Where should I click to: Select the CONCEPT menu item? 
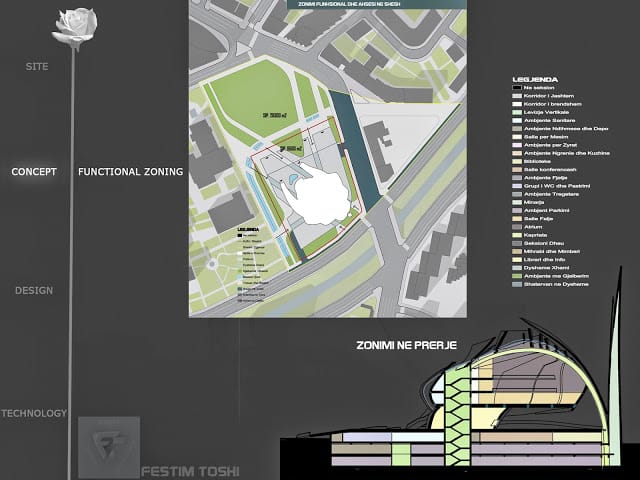click(34, 172)
